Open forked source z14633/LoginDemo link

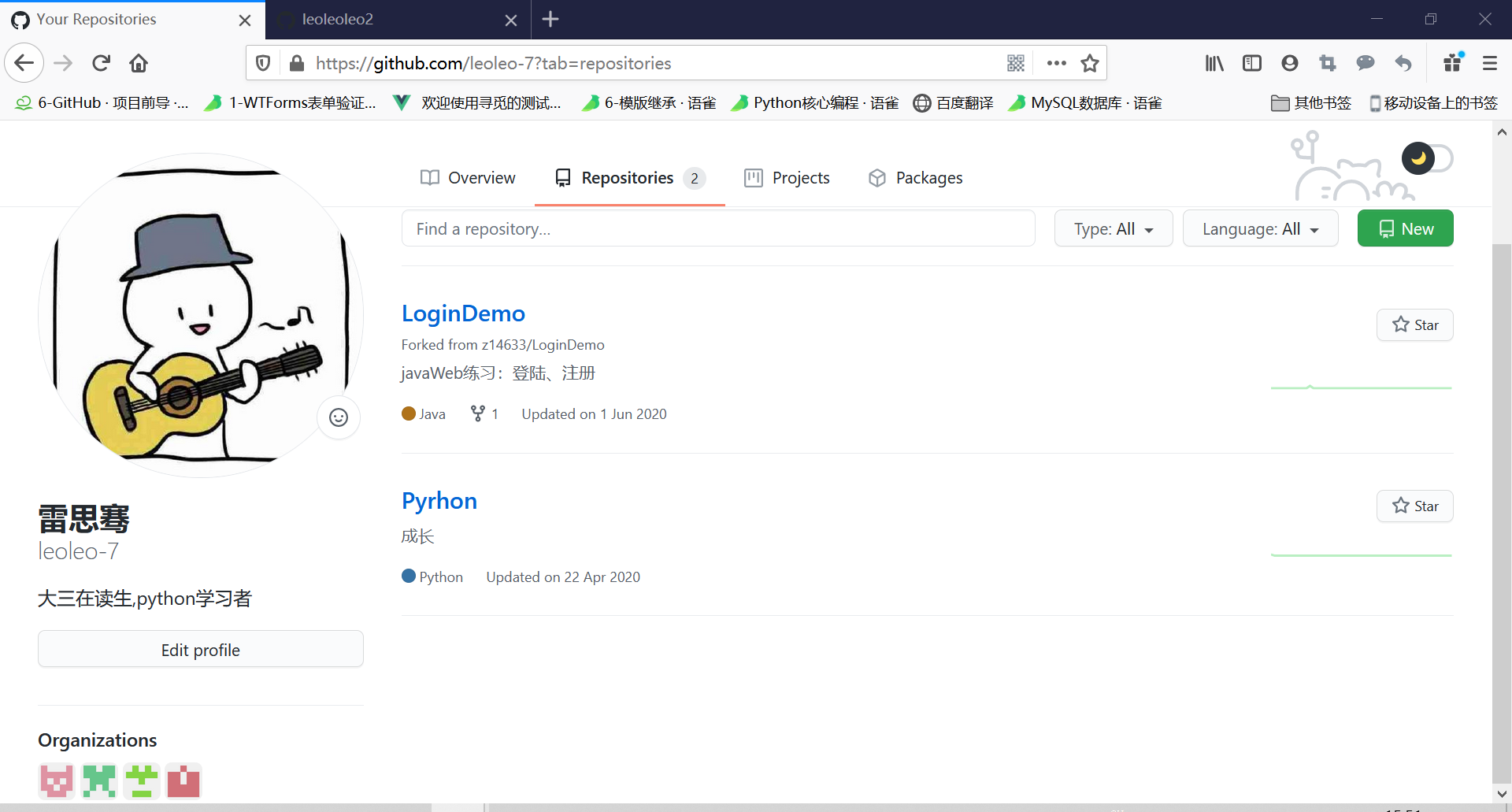click(x=543, y=345)
